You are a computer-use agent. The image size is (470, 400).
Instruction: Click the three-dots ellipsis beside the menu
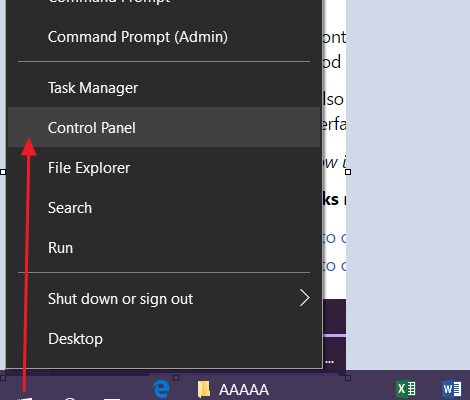coord(330,361)
